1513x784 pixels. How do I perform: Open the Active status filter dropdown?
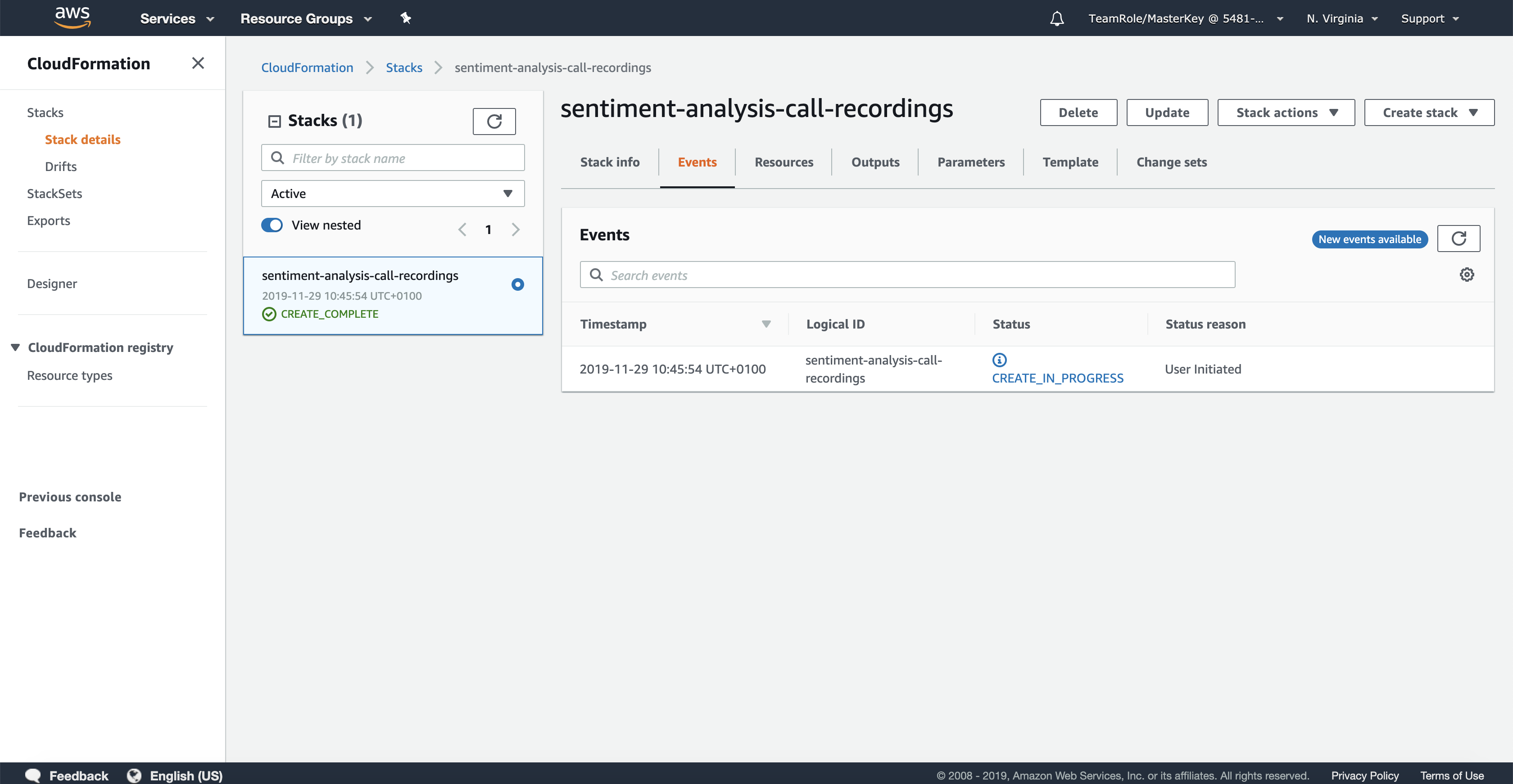392,194
